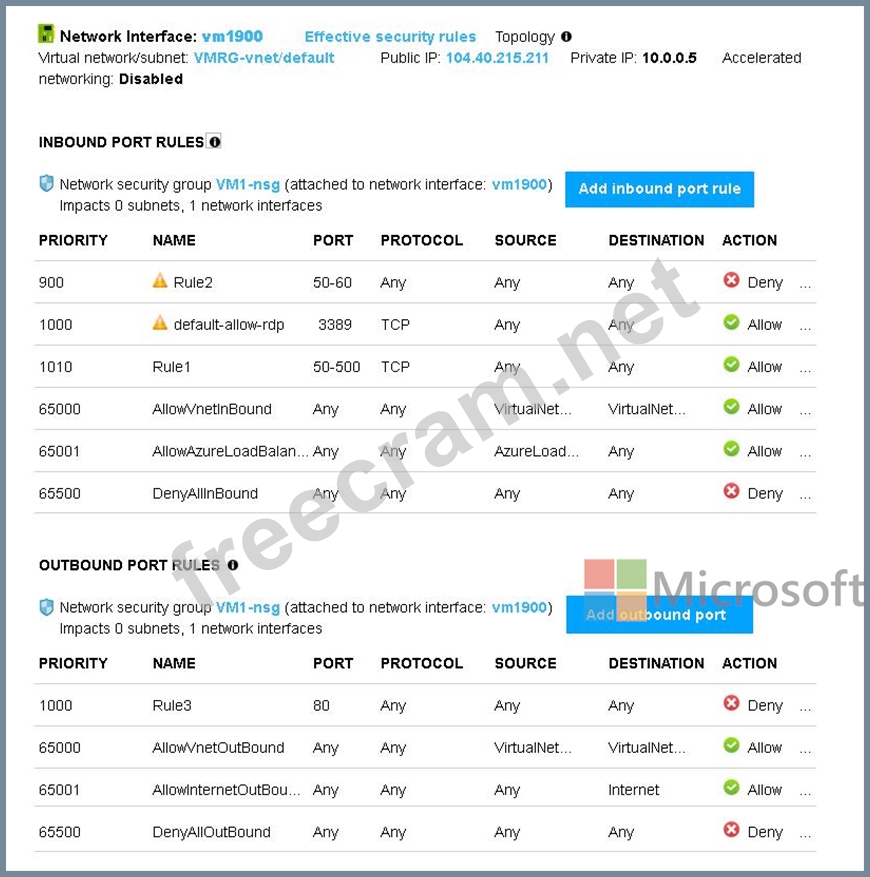
Task: Open the ellipsis menu for AllowAzureLoadBalancer rule
Action: pyautogui.click(x=805, y=456)
